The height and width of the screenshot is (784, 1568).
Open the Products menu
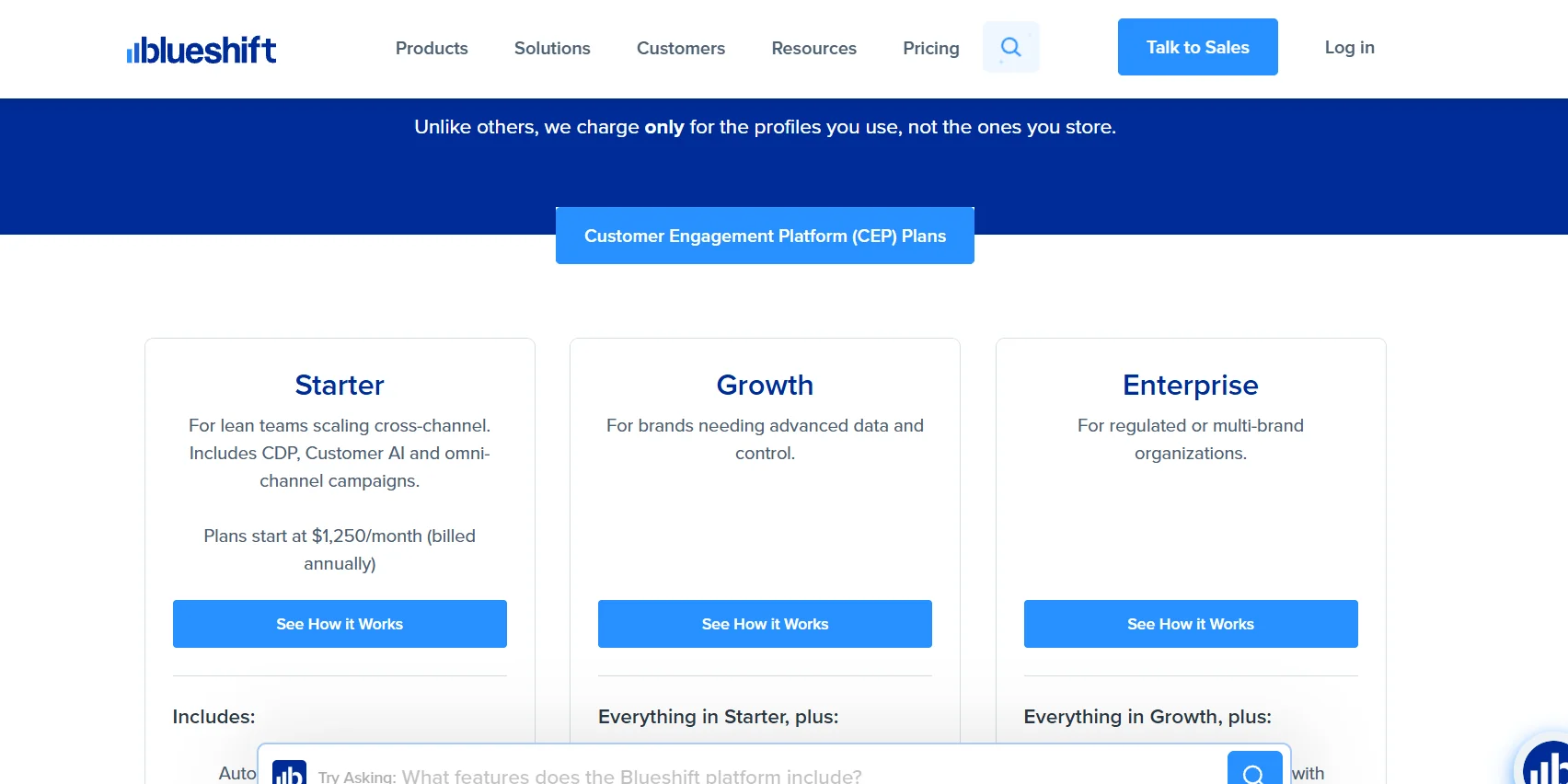(x=432, y=48)
